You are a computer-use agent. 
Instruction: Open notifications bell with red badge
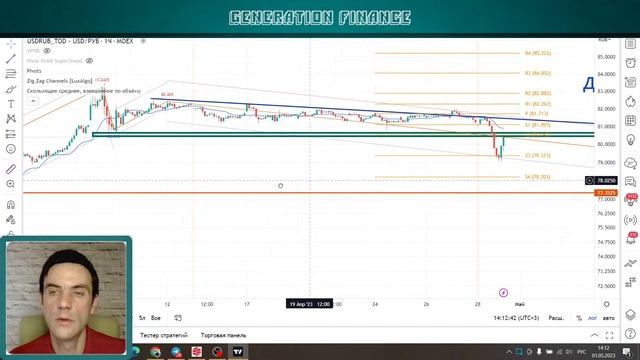(x=631, y=238)
